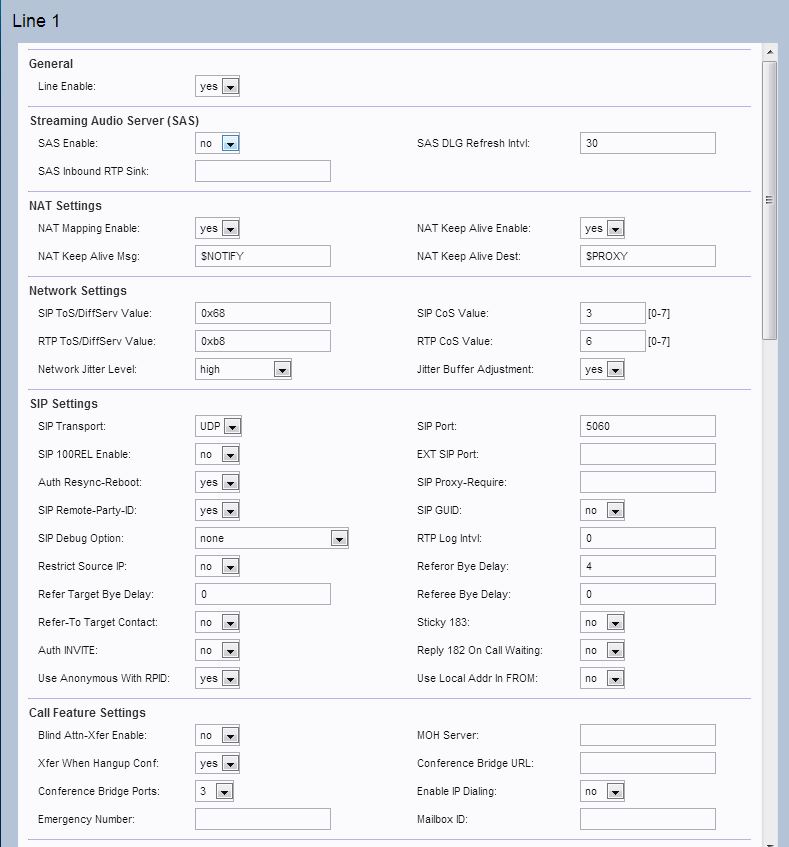Select the SIP Transport dropdown
Screen dimensions: 789x847
[x=218, y=427]
